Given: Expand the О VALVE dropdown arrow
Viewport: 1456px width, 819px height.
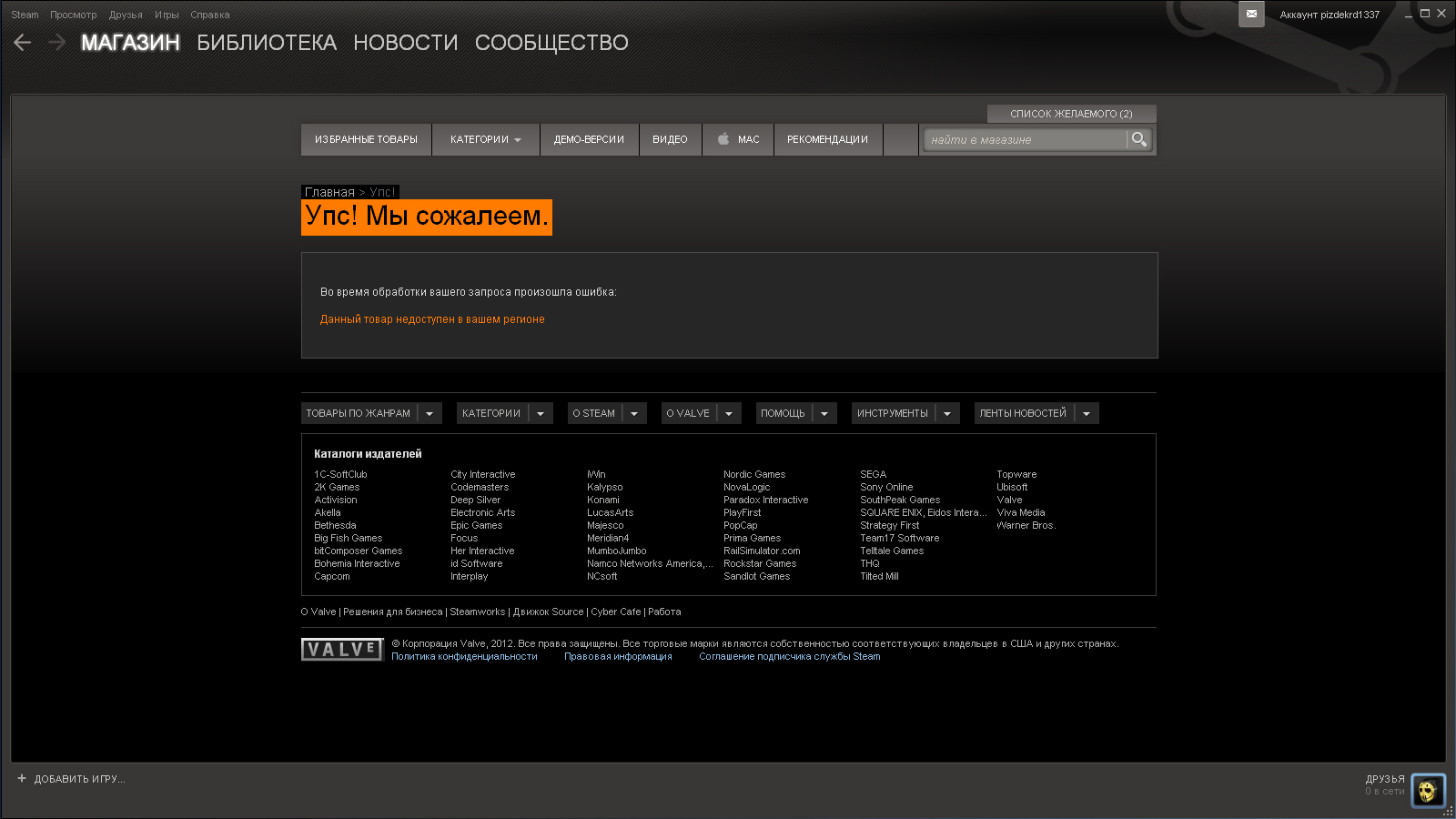Looking at the screenshot, I should click(729, 413).
